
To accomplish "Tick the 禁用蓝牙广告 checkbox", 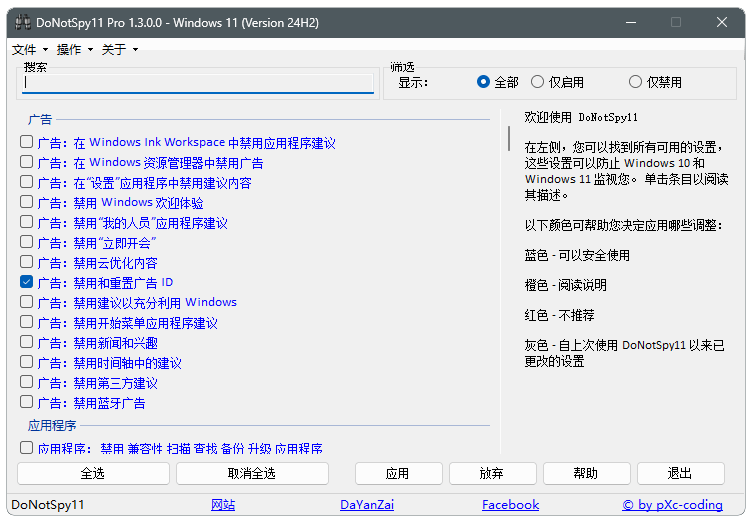I will (x=27, y=402).
